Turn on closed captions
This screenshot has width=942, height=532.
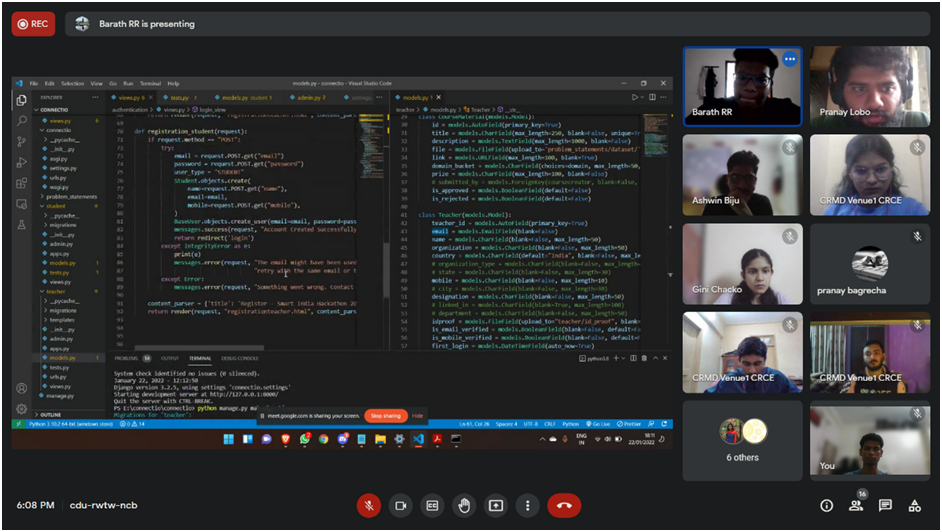tap(432, 506)
